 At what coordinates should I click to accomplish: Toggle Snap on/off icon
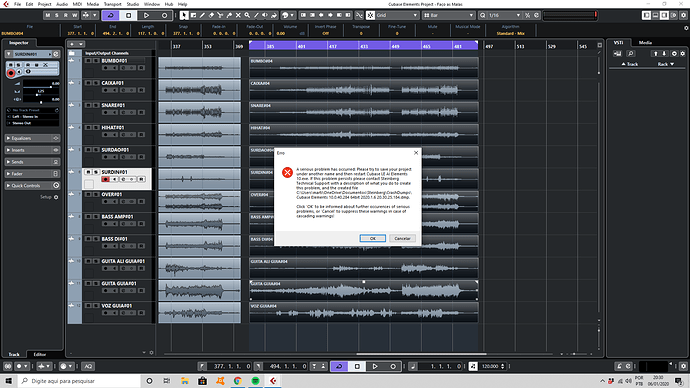371,15
